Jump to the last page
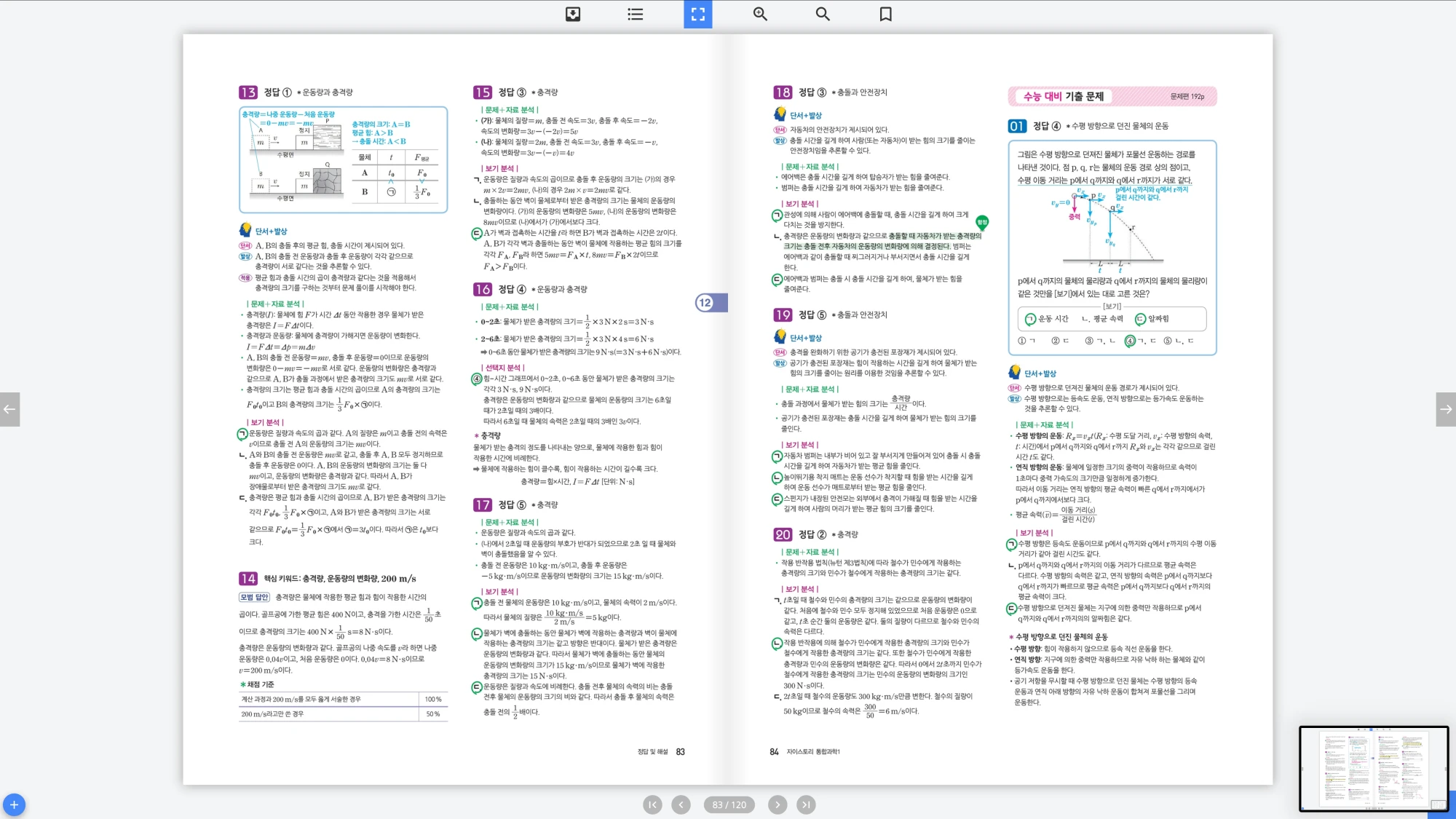This screenshot has width=1456, height=819. point(806,804)
